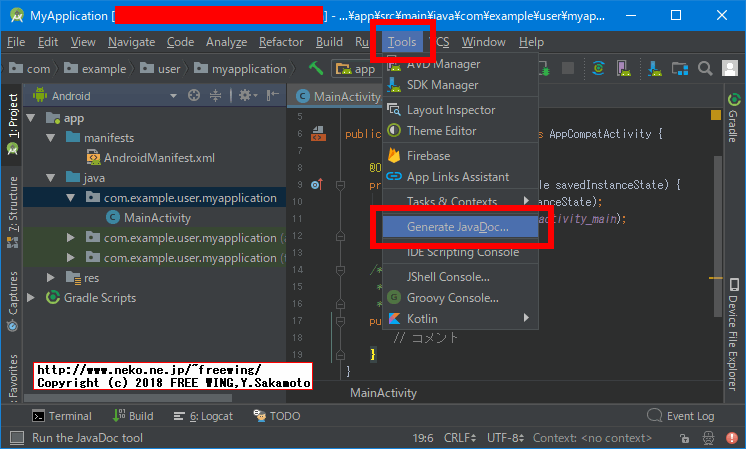Open the Build menu

(329, 42)
